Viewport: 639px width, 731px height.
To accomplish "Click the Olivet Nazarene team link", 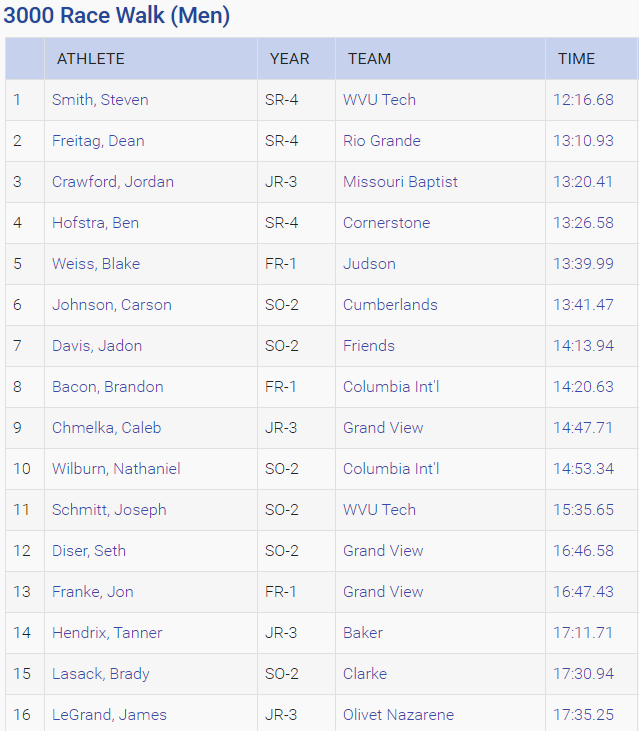I will coord(398,715).
